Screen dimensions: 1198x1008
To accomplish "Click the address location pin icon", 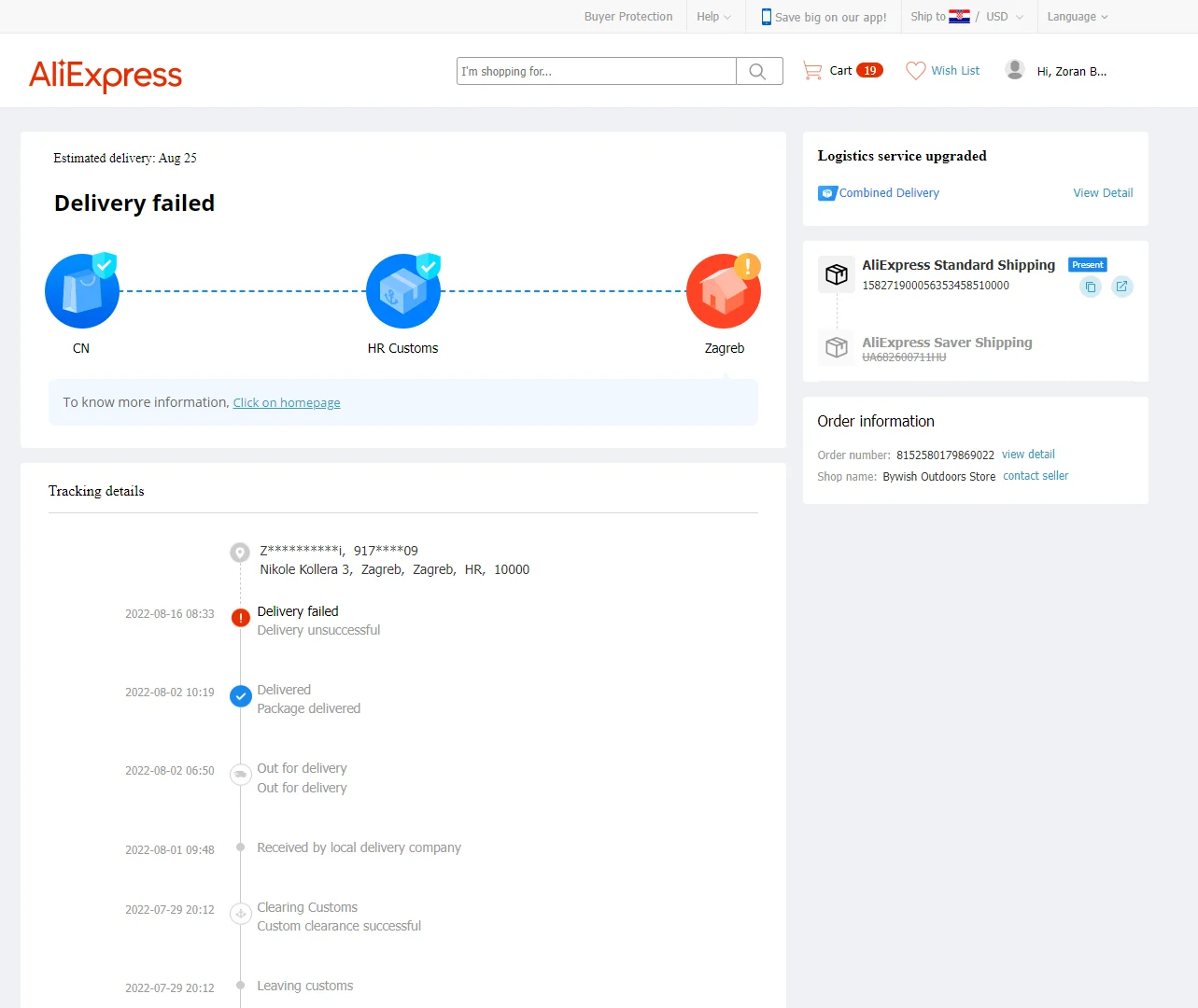I will (240, 553).
